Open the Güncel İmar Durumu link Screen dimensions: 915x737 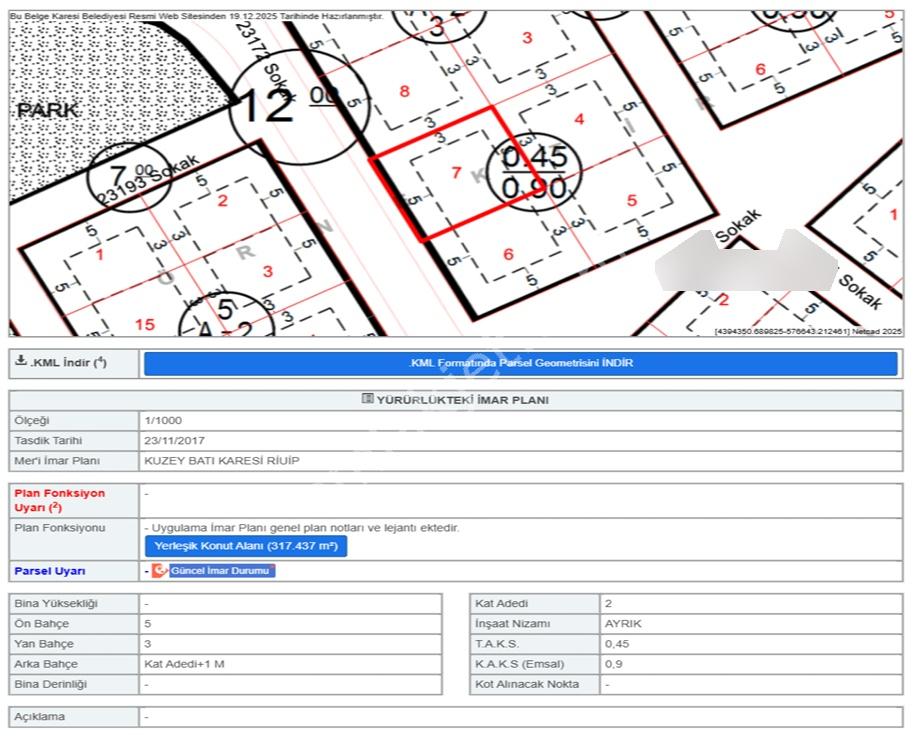click(x=222, y=571)
